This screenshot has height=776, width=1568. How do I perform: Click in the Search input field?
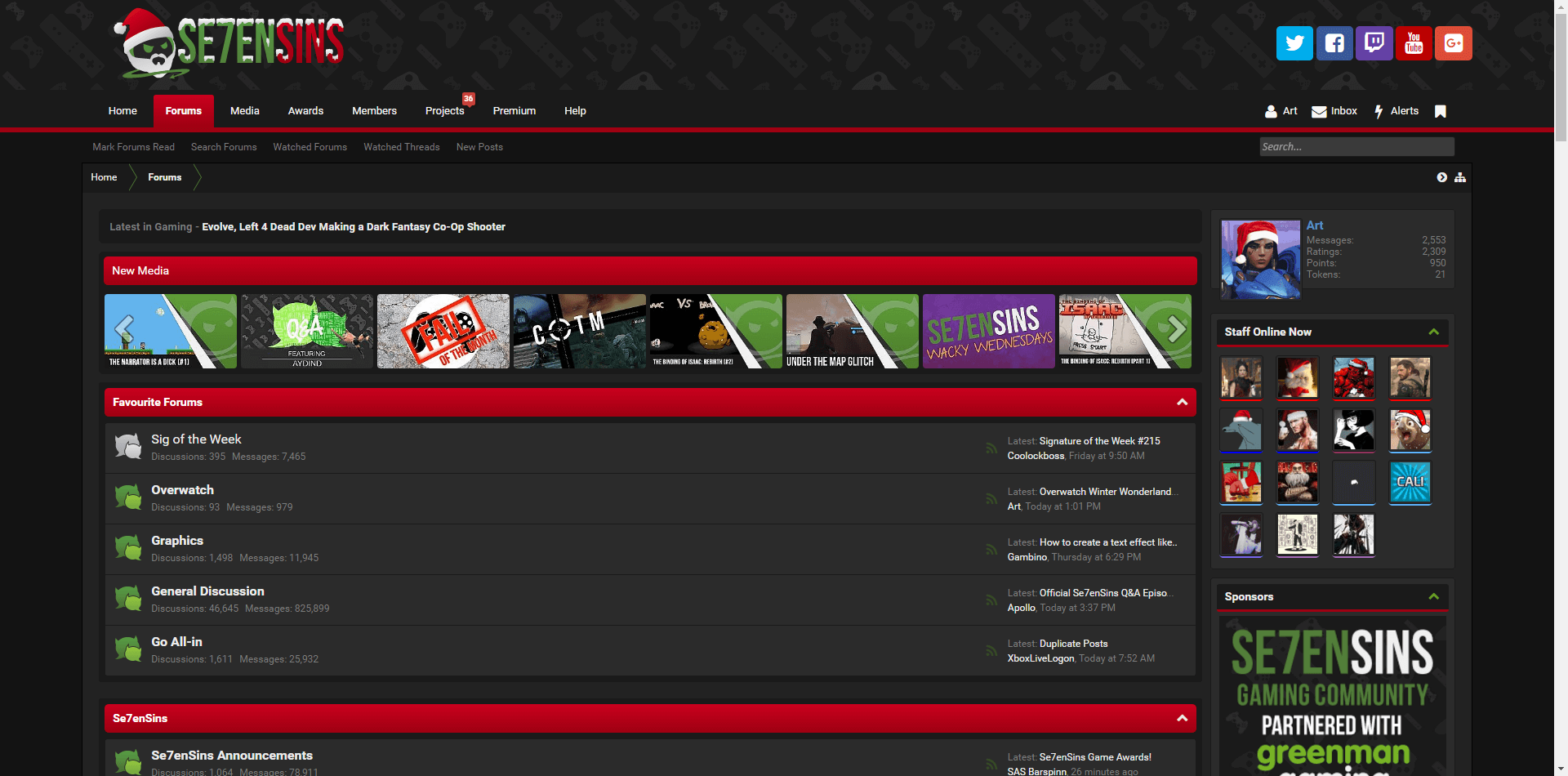click(x=1356, y=147)
